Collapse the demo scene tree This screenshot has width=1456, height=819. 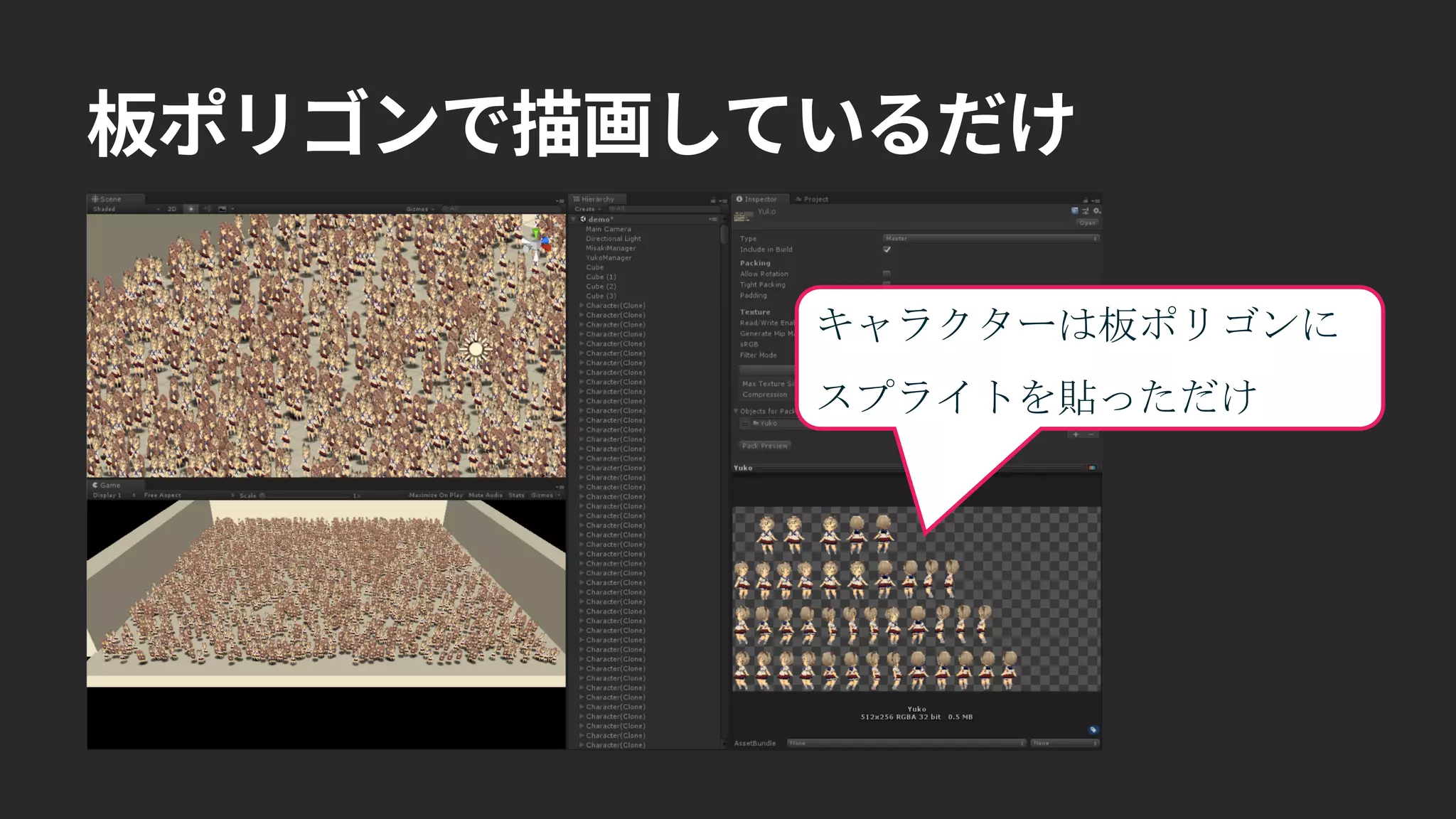pos(574,220)
